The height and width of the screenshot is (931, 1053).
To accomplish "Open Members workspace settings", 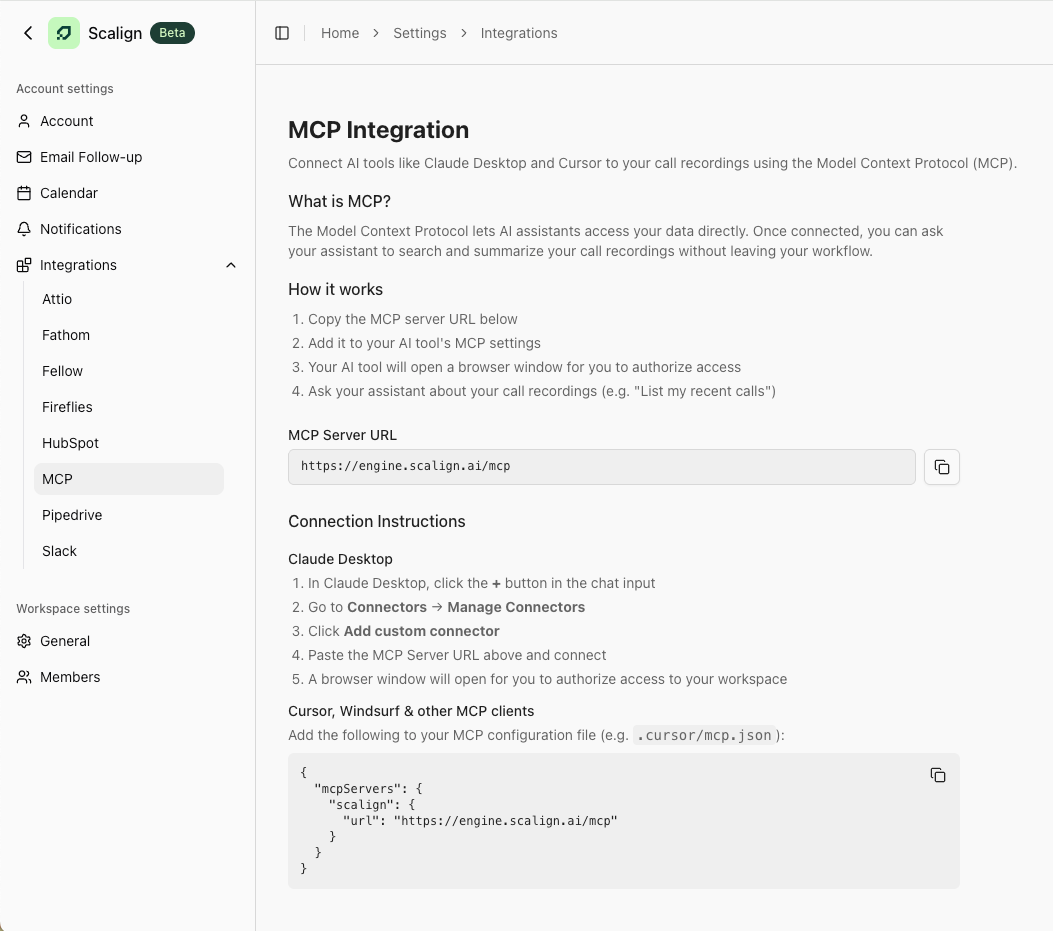I will coord(70,677).
